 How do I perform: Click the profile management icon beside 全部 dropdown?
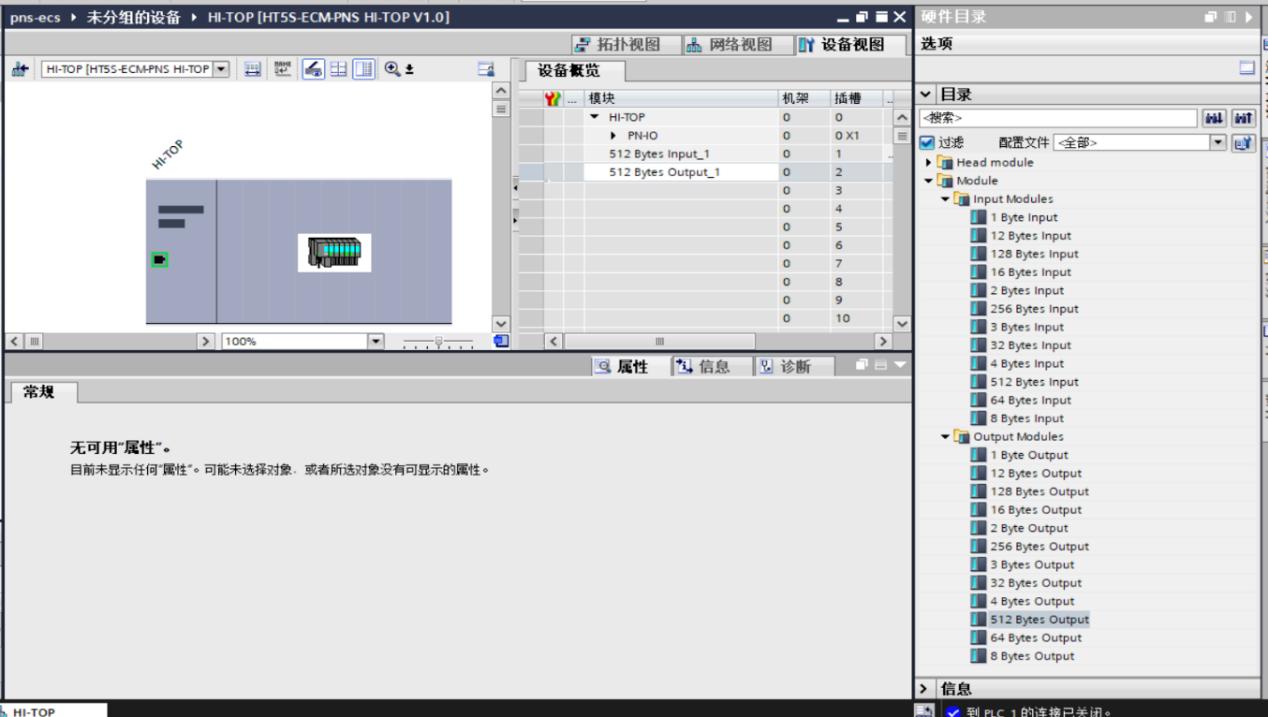click(1242, 142)
